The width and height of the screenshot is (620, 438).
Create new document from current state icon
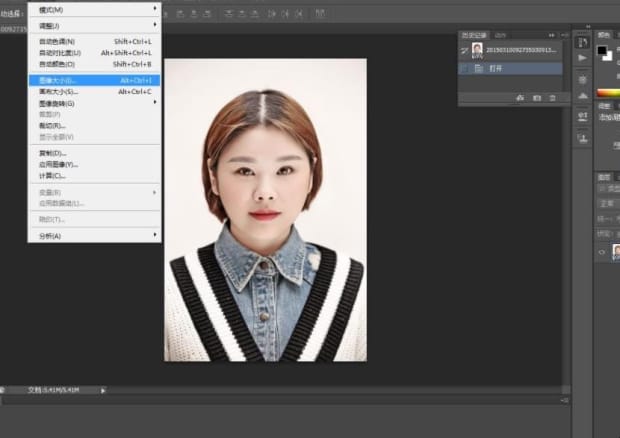click(520, 98)
